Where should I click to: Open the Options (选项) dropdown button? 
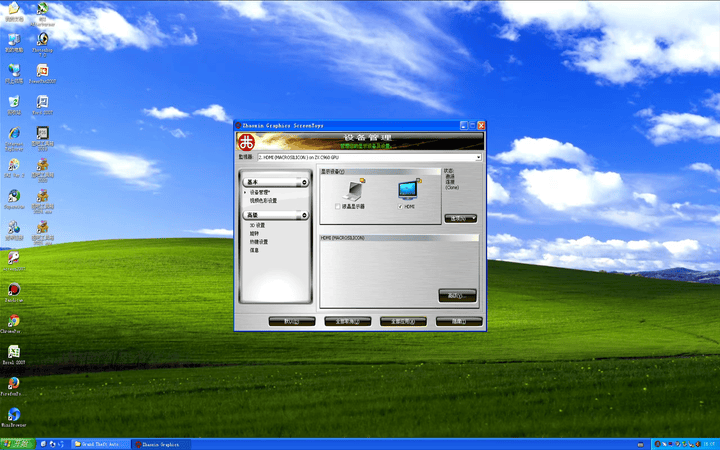click(x=461, y=219)
